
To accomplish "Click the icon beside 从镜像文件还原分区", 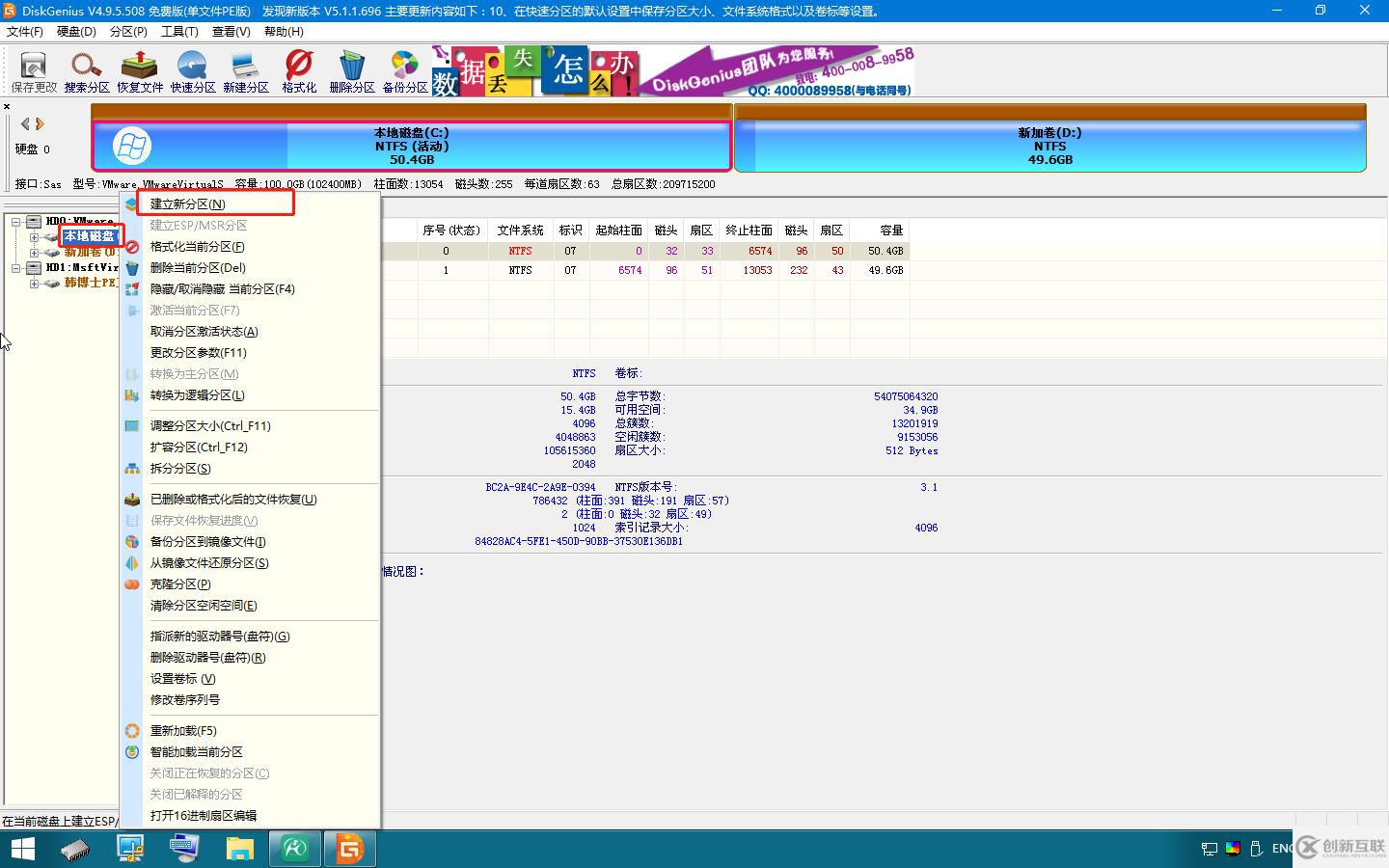I will pyautogui.click(x=132, y=563).
